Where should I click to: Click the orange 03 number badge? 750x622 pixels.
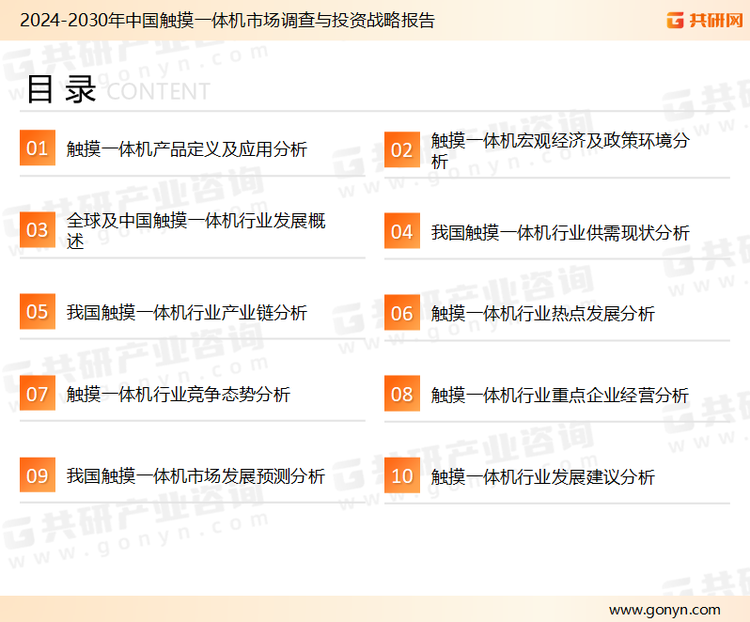pyautogui.click(x=37, y=230)
